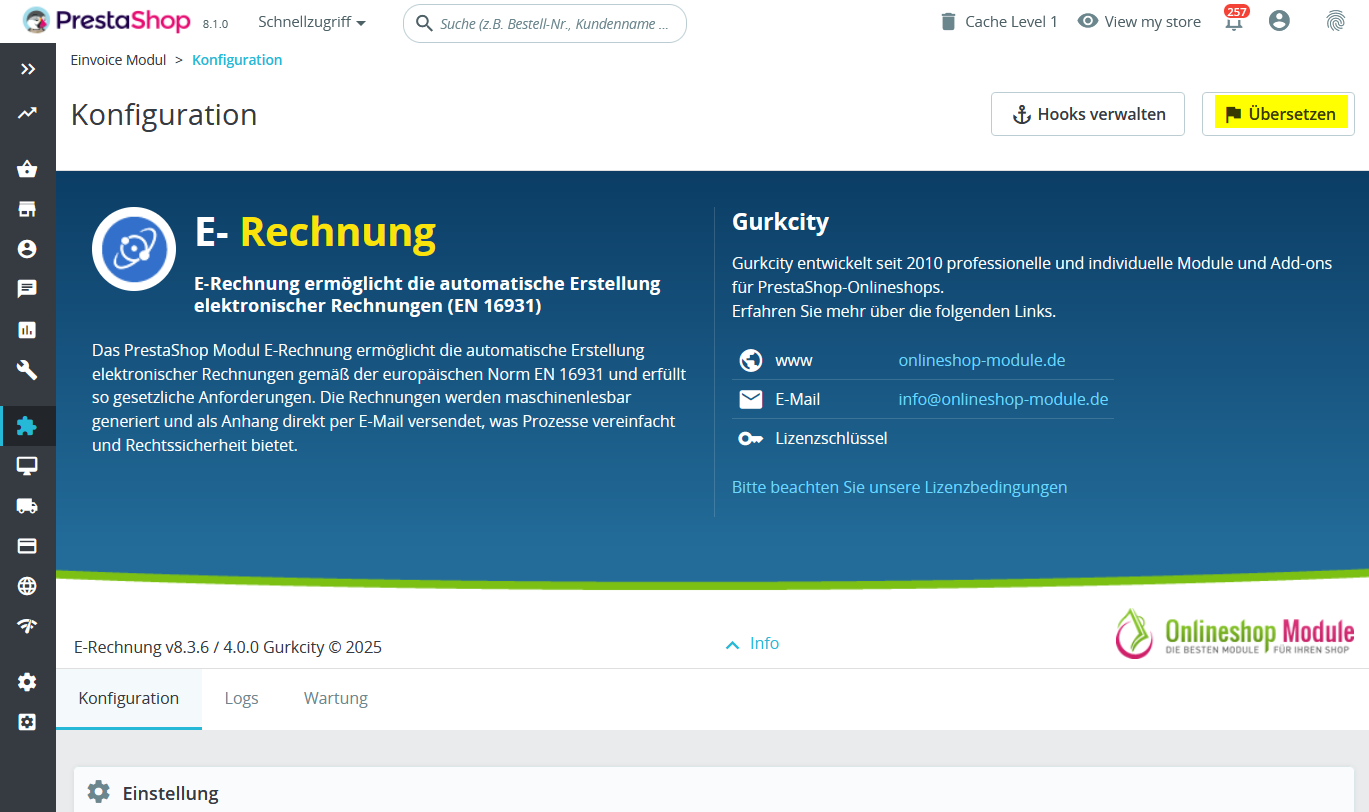The image size is (1369, 812).
Task: Open the Lizenzbedingungen link
Action: click(899, 487)
